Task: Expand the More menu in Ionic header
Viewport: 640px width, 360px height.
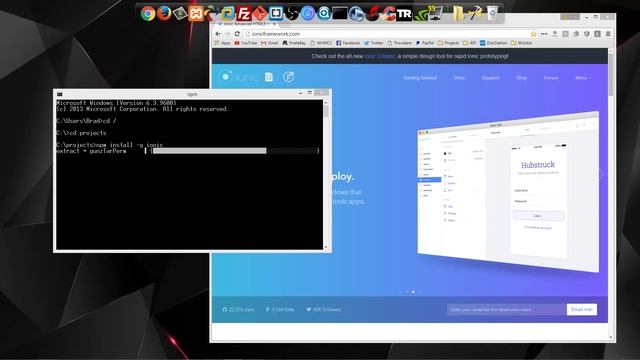Action: [583, 78]
